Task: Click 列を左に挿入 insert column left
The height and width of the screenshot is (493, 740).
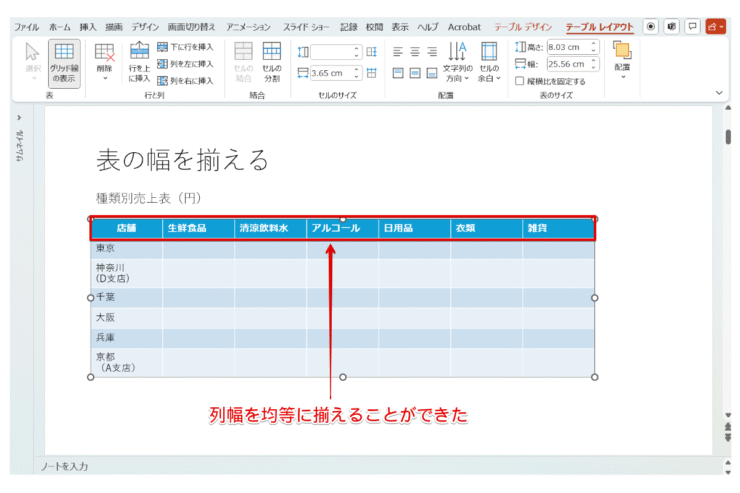Action: pos(185,64)
